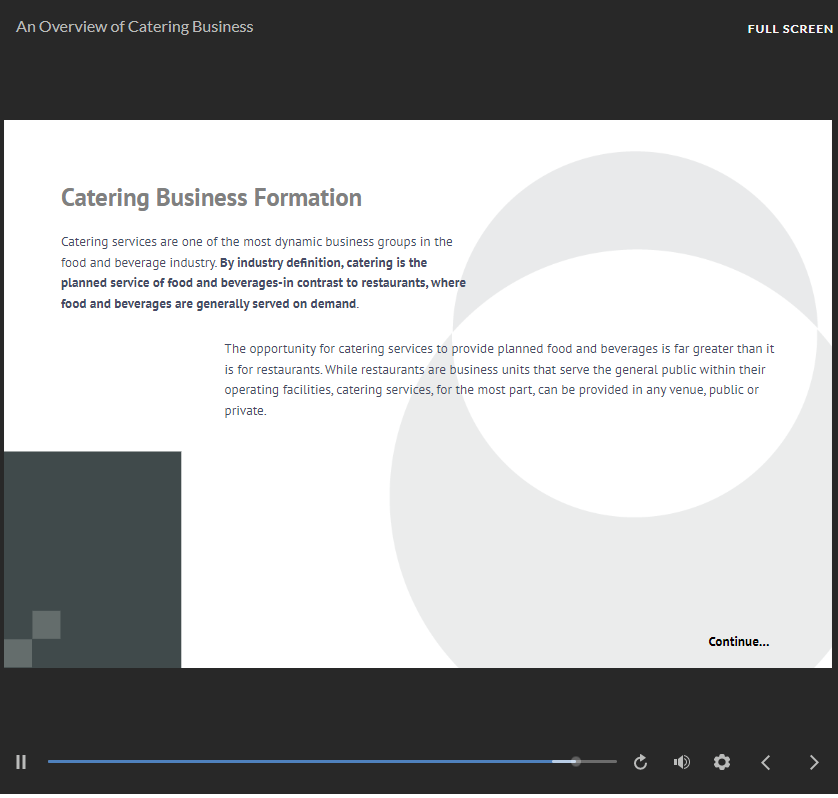838x798 pixels.
Task: Open the player settings gear
Action: coord(722,762)
